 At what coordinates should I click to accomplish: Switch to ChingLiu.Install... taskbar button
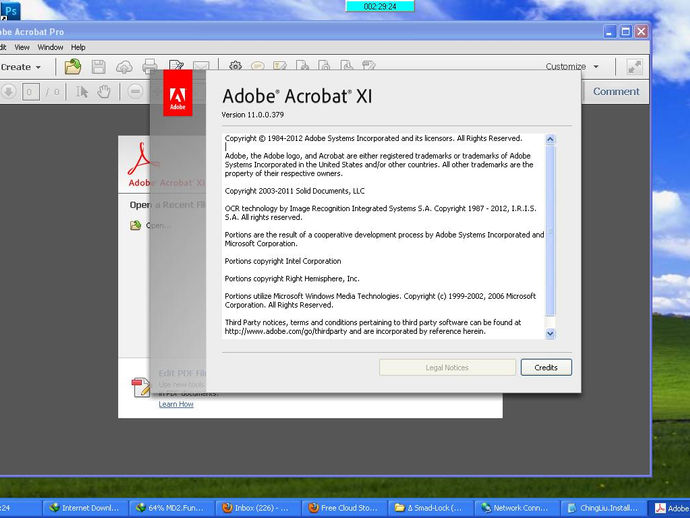click(x=603, y=508)
